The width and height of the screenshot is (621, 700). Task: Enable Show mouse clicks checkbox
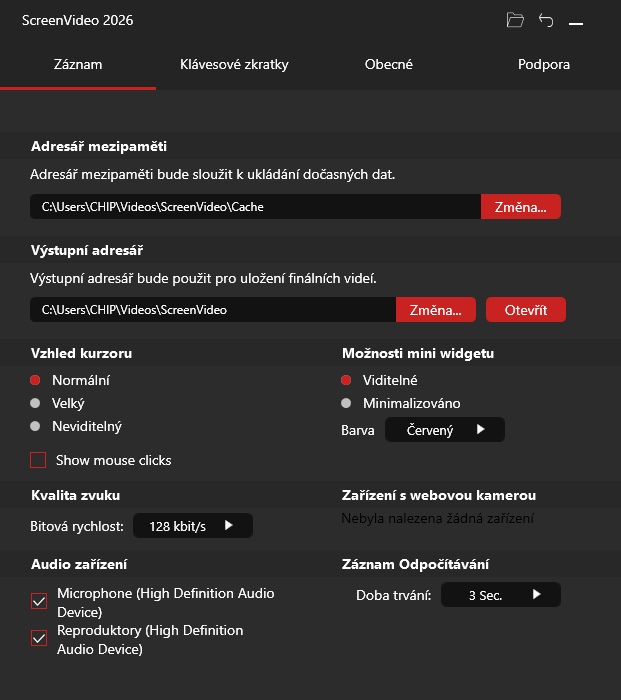(x=38, y=460)
